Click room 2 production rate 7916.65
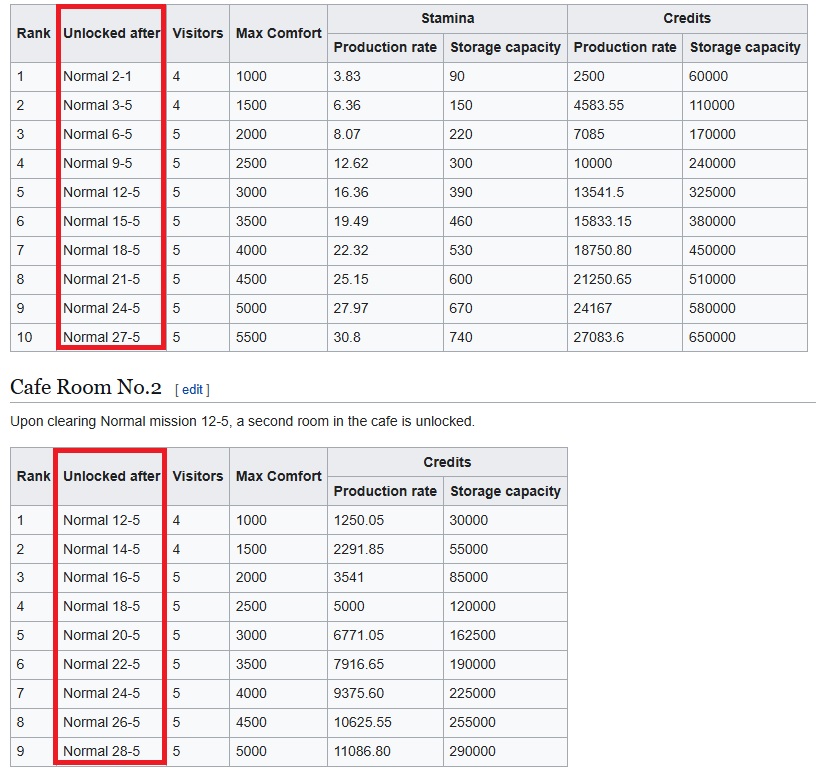Screen dimensions: 816x773 click(359, 665)
